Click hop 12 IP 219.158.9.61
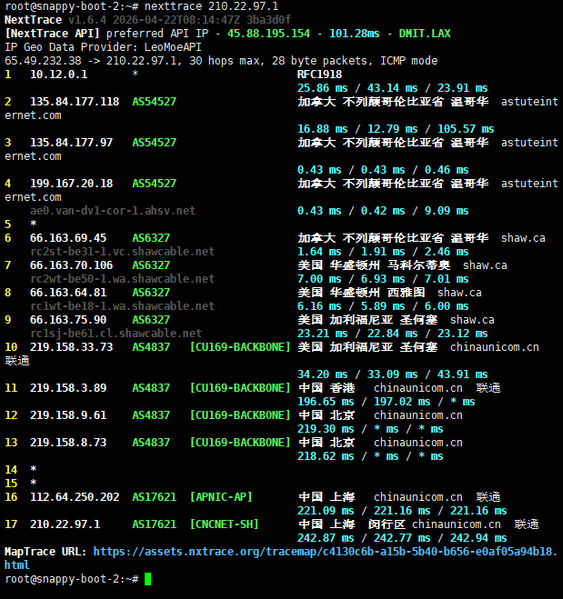The width and height of the screenshot is (563, 599). pos(68,415)
